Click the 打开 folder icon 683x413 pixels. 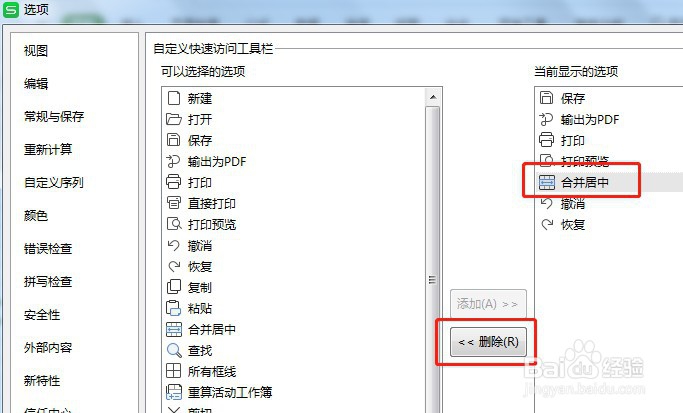[174, 119]
